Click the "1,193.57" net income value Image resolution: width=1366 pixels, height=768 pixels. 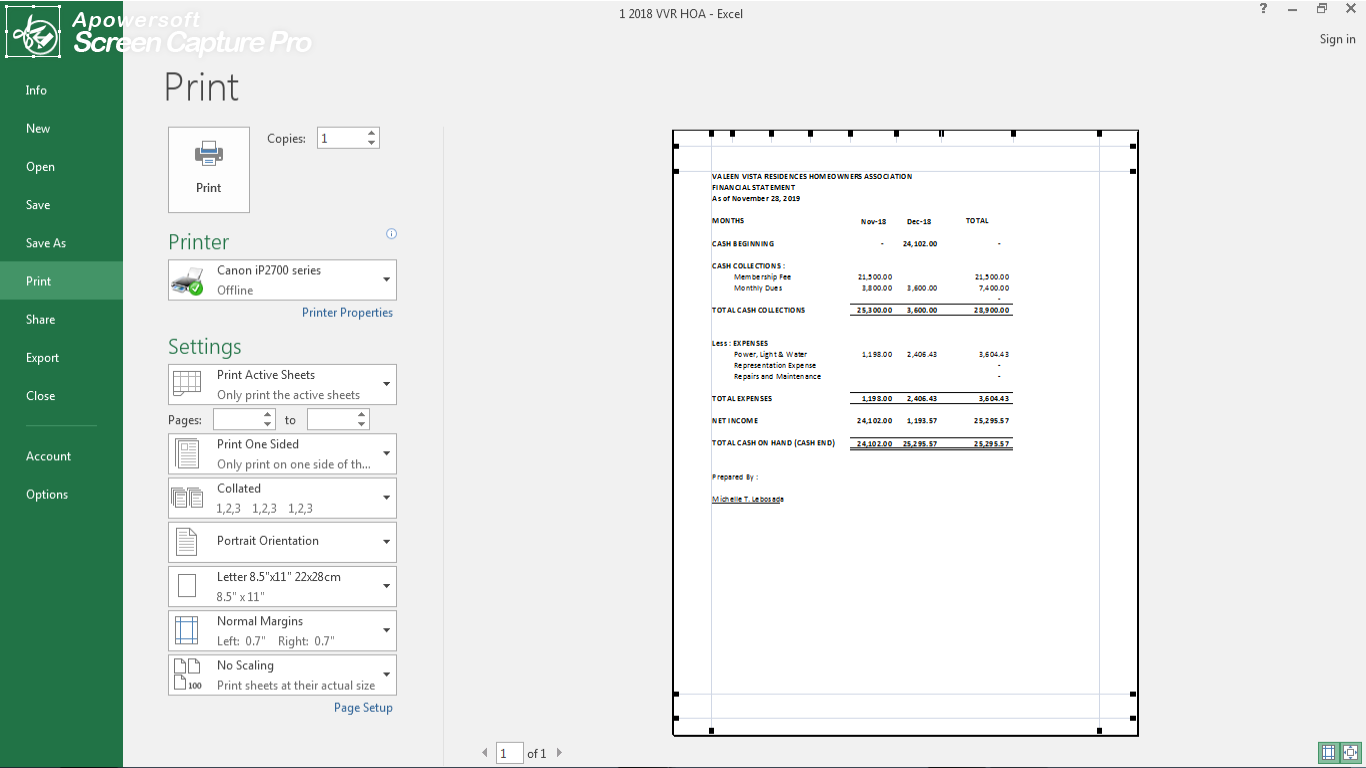pos(922,421)
